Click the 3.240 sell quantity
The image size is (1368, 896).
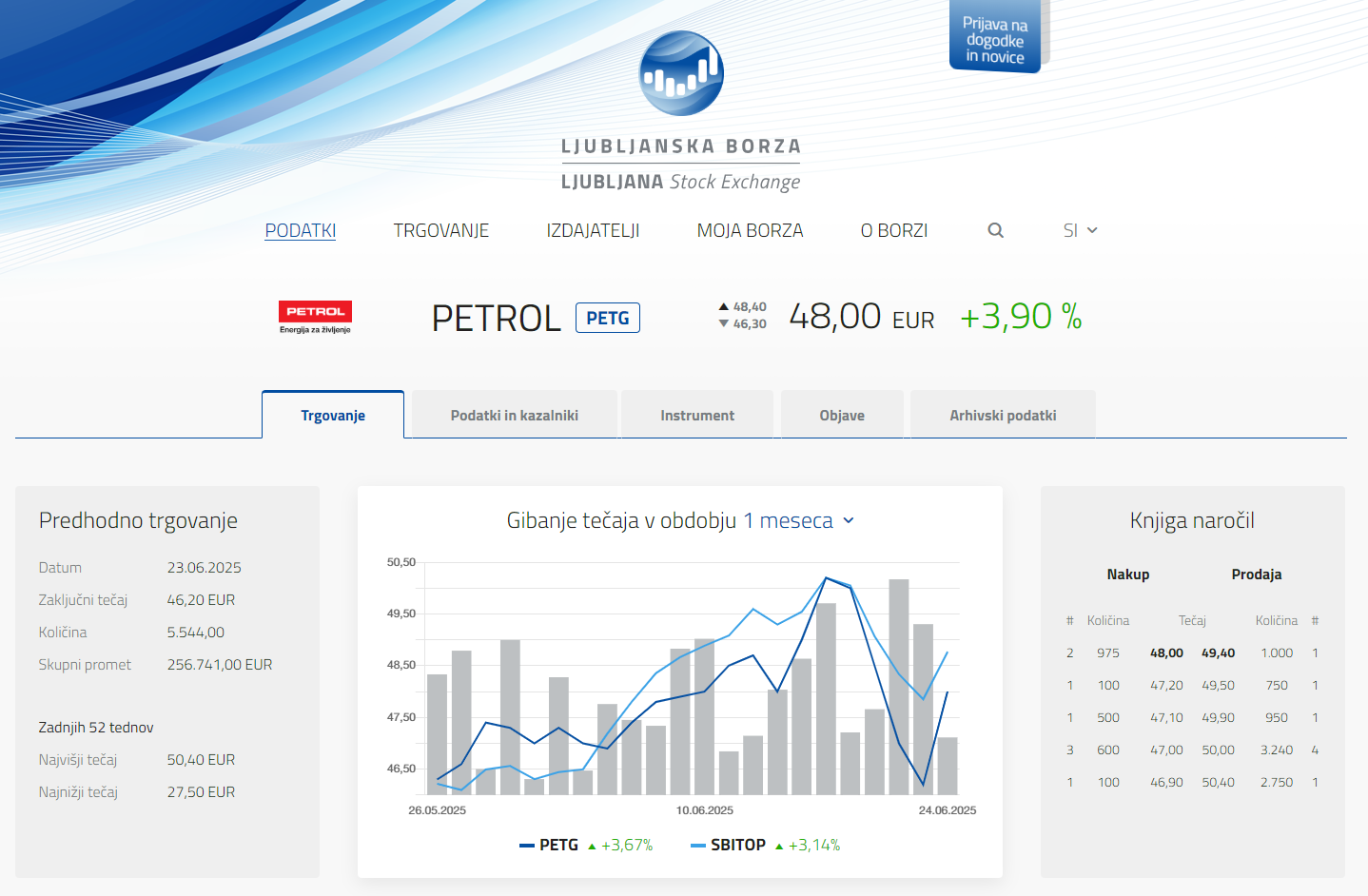click(x=1277, y=750)
